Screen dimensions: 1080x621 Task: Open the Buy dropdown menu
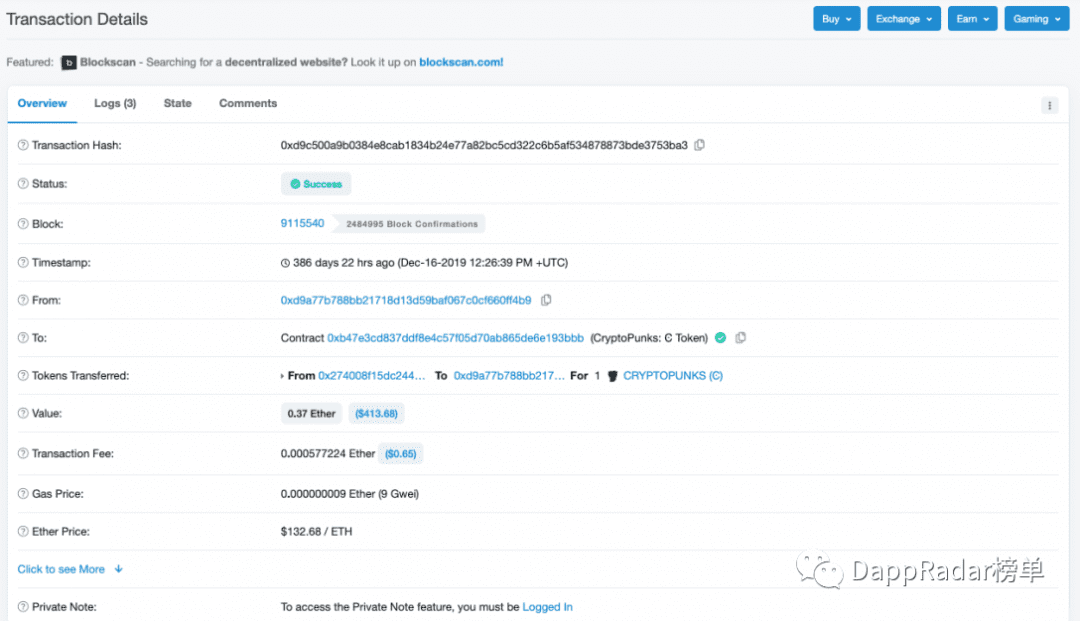(x=836, y=19)
